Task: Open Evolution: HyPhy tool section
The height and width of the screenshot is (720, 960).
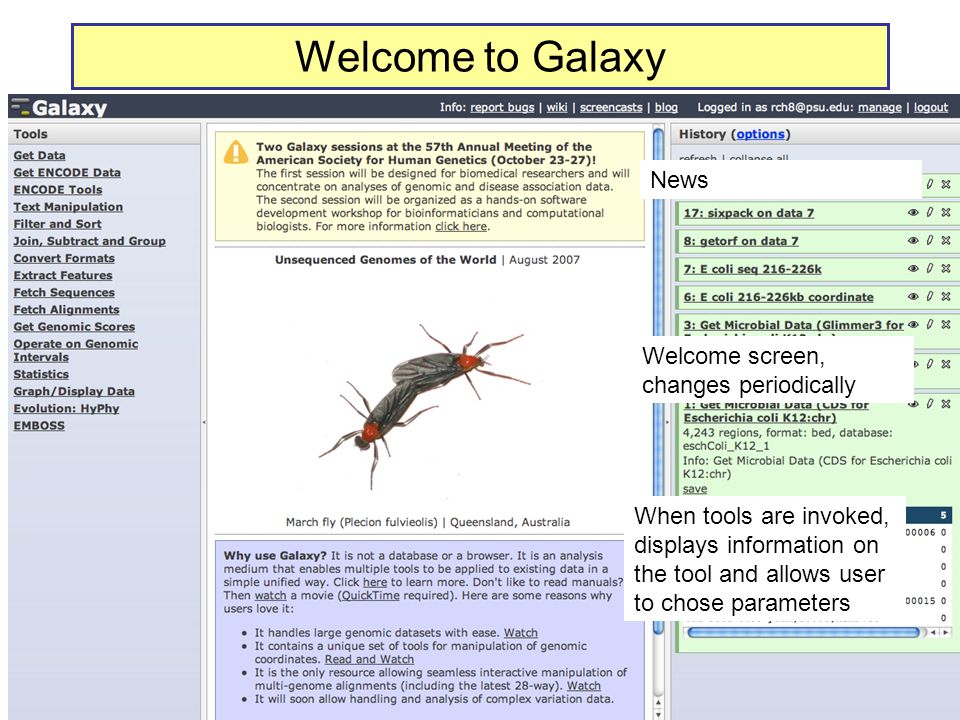Action: tap(66, 408)
